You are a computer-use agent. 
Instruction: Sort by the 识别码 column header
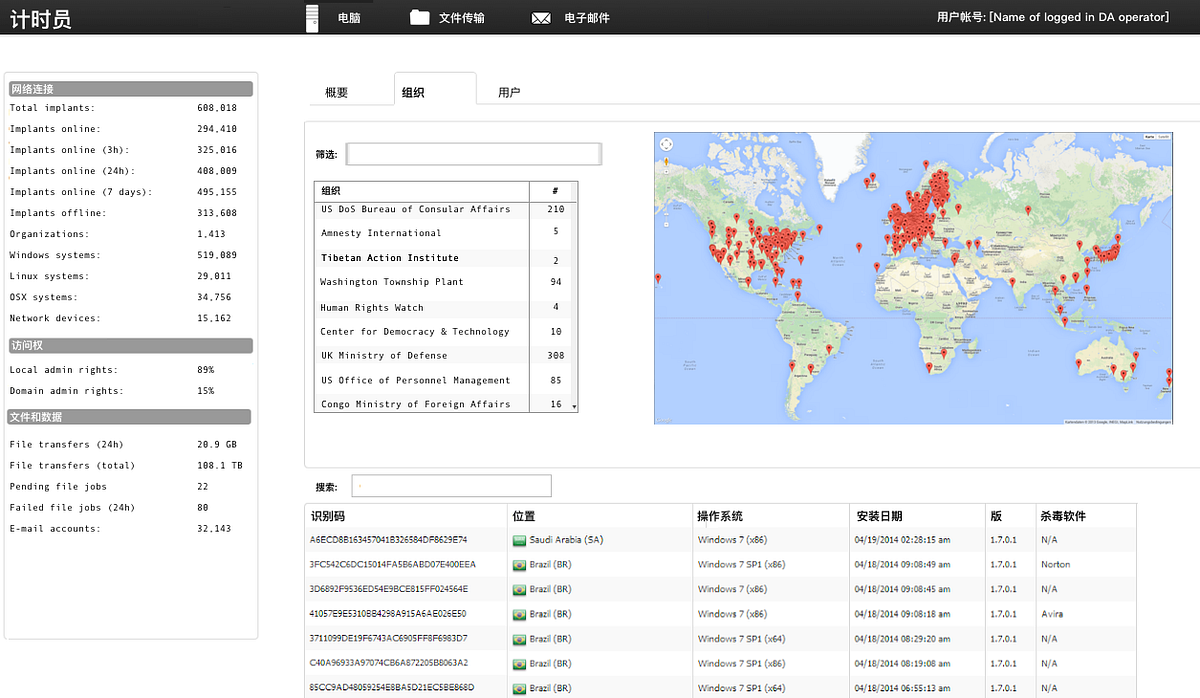[328, 516]
